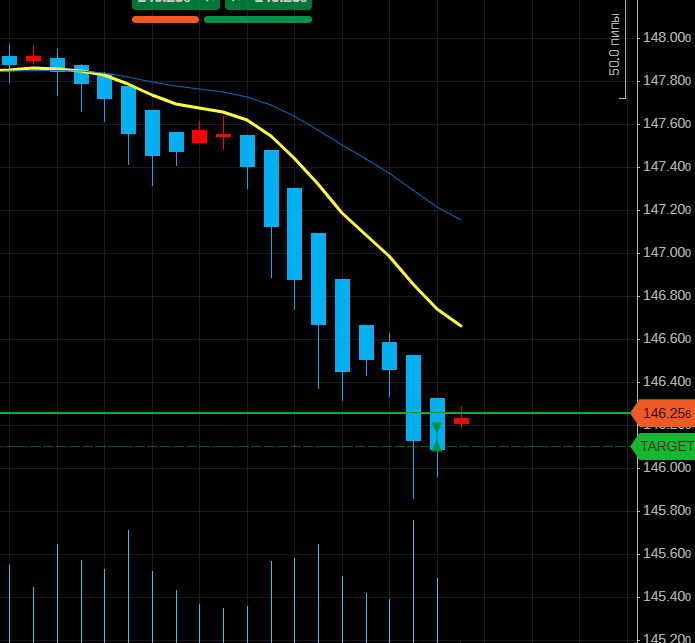Click the 146.400 price axis label

point(667,382)
